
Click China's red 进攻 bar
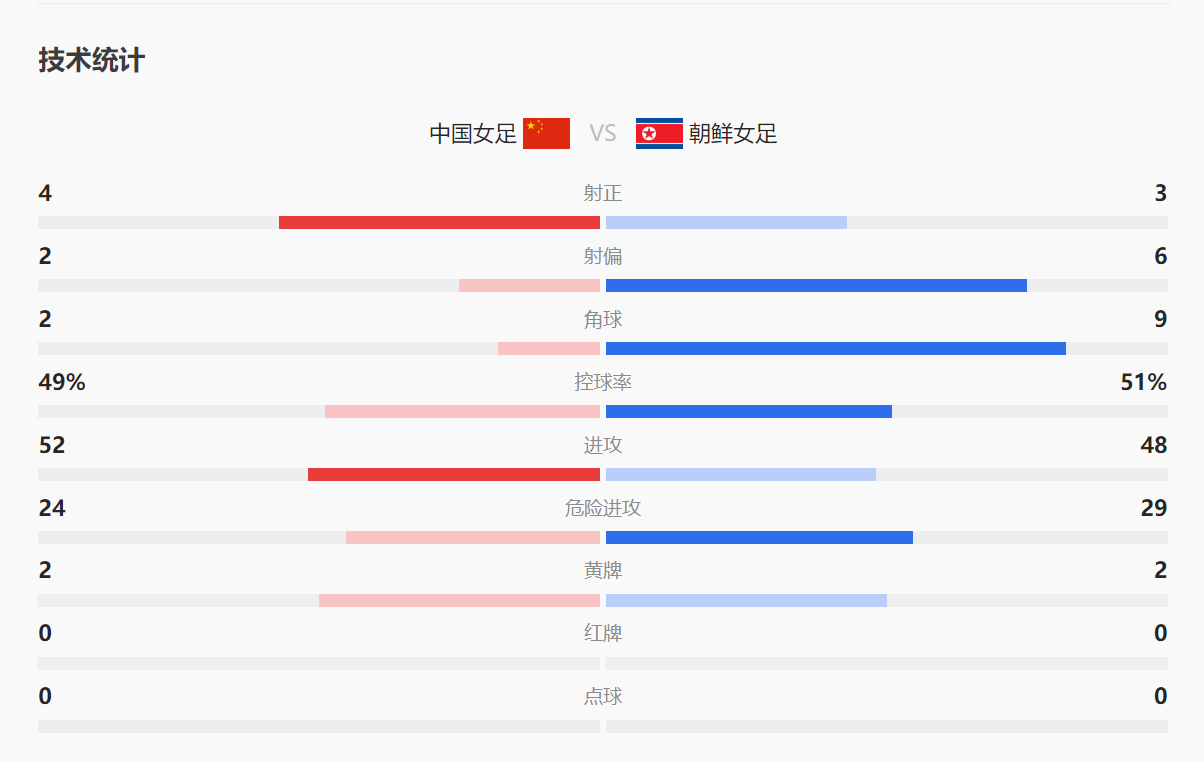(454, 474)
